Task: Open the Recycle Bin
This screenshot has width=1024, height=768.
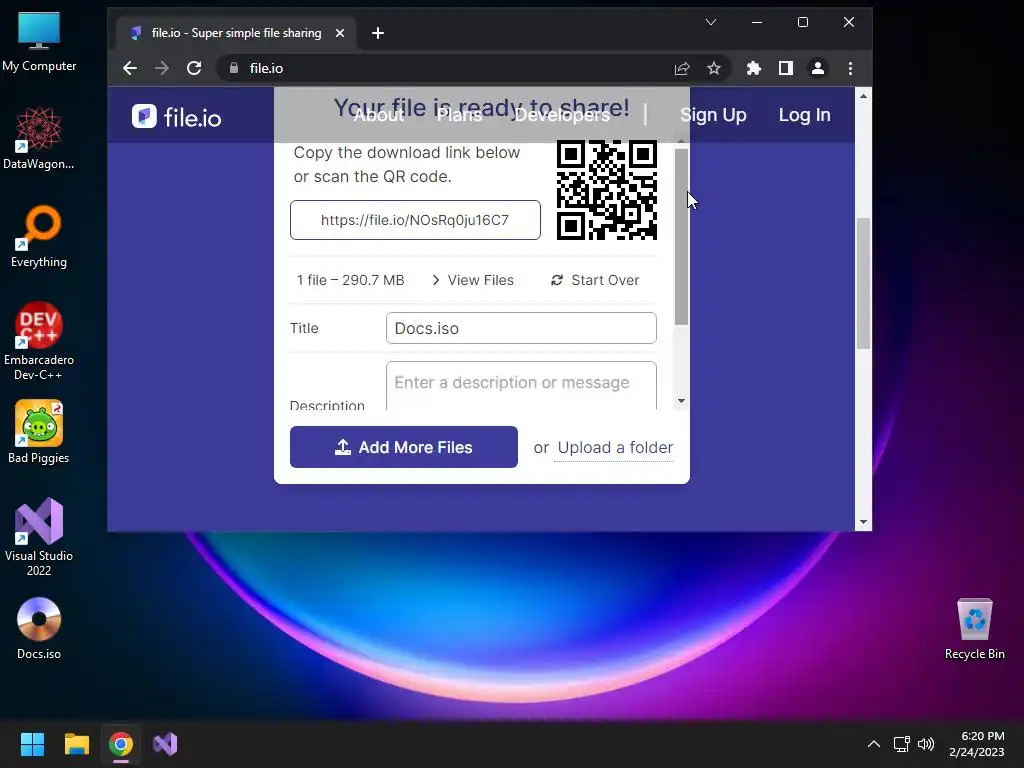Action: point(974,628)
